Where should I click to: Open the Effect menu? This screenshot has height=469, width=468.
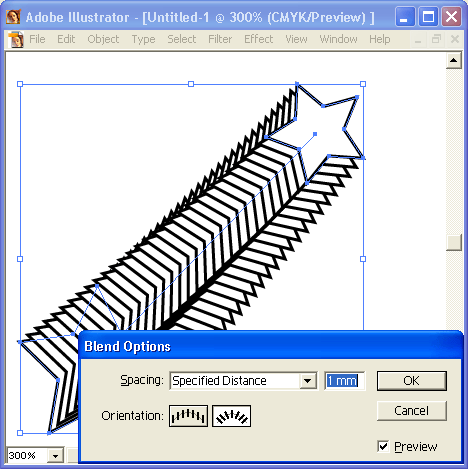258,39
